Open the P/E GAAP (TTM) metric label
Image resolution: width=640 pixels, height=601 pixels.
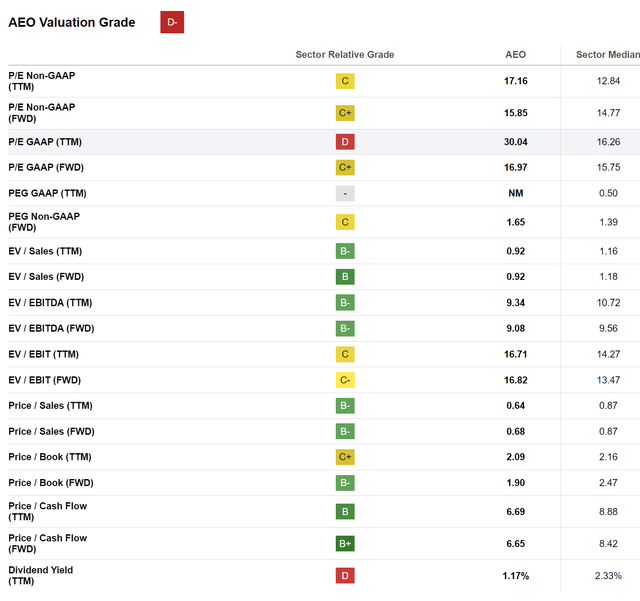pyautogui.click(x=45, y=142)
